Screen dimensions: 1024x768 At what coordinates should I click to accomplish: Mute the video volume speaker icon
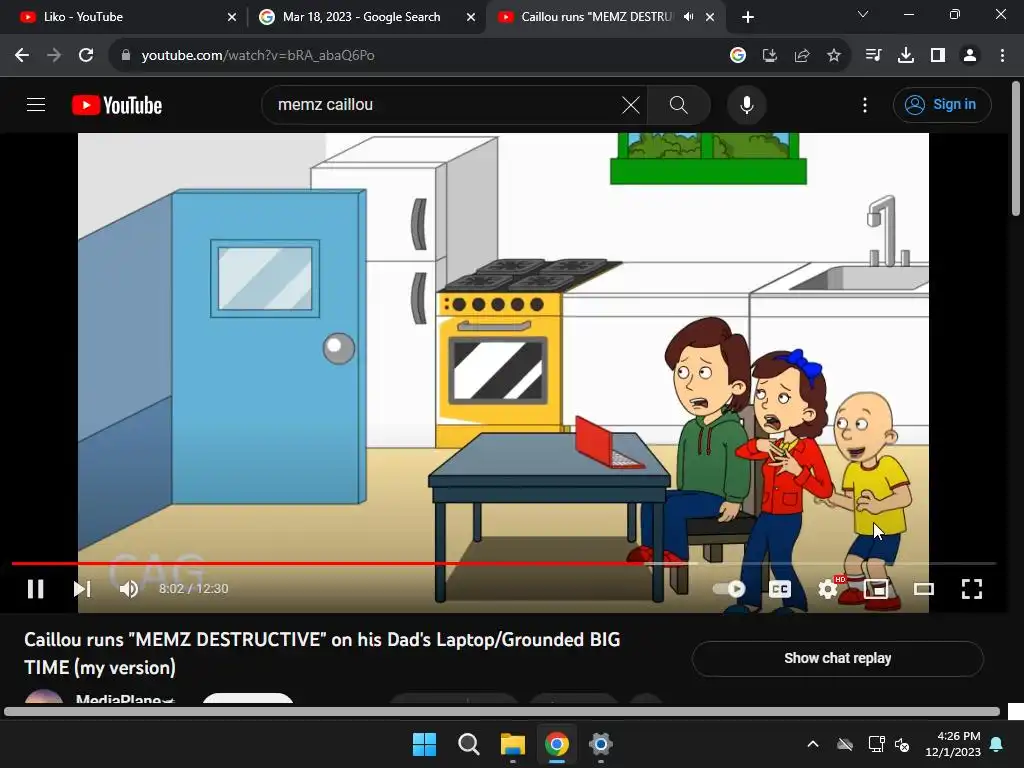click(x=129, y=589)
